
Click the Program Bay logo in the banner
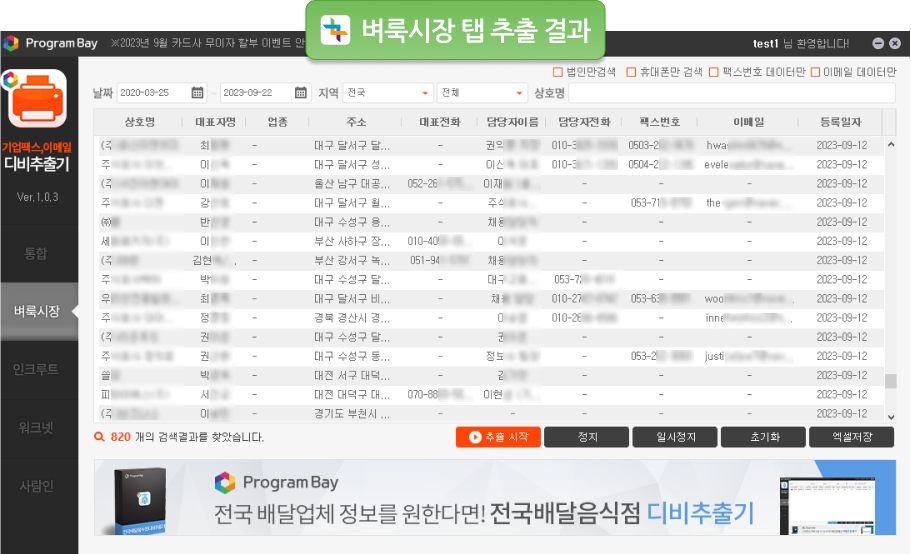click(277, 483)
